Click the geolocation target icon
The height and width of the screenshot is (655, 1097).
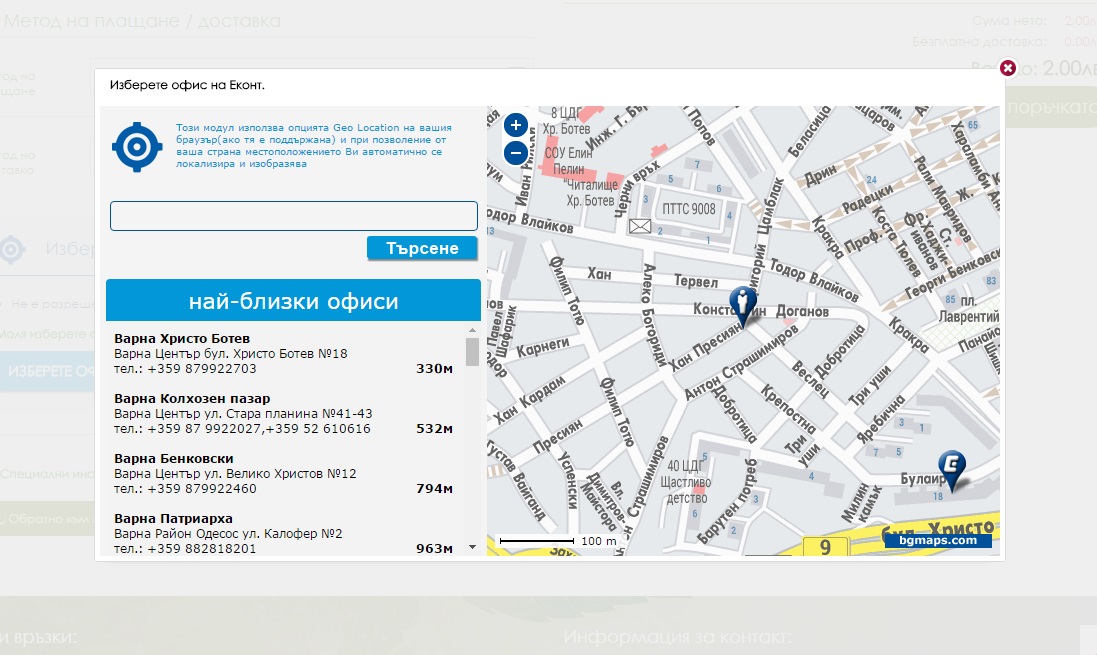138,148
